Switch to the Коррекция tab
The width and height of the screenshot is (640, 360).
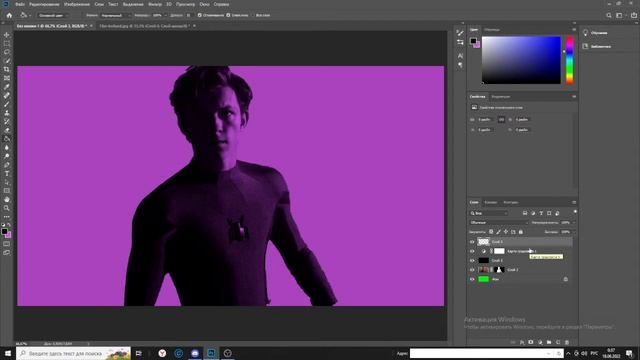[x=500, y=97]
